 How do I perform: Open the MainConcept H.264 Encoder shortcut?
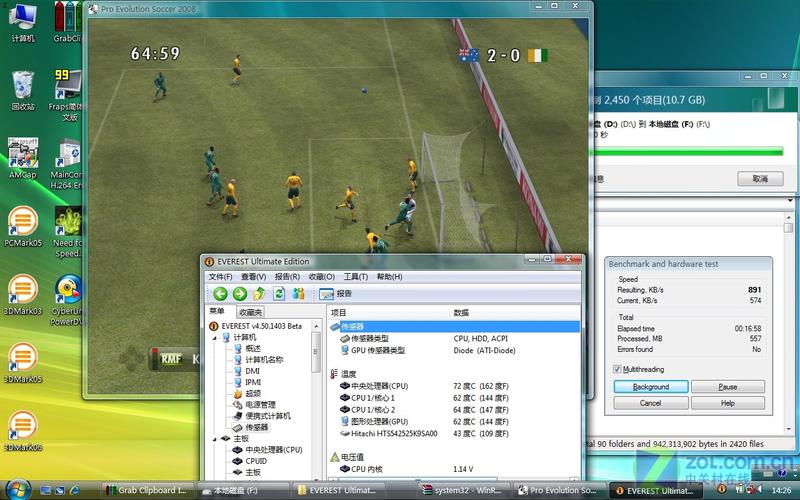[x=67, y=163]
